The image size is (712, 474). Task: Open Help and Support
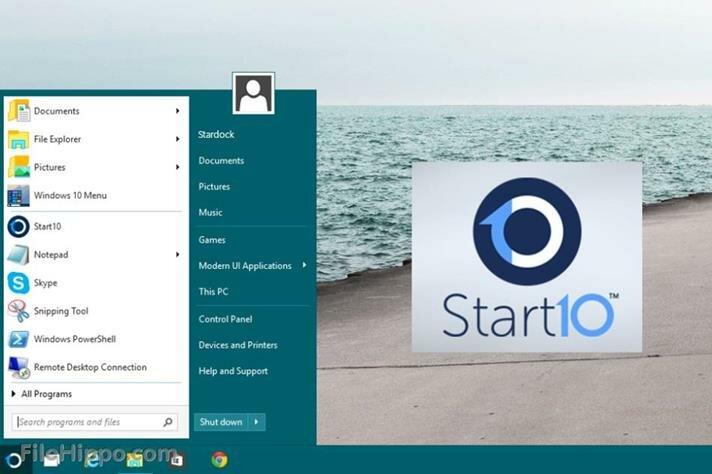tap(233, 371)
